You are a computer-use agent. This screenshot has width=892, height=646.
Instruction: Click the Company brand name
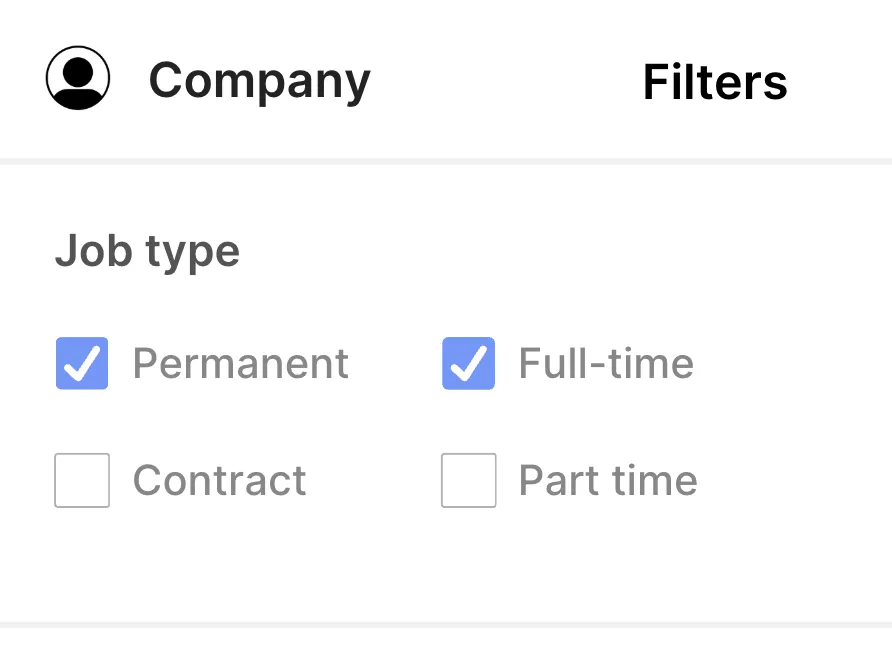[259, 81]
